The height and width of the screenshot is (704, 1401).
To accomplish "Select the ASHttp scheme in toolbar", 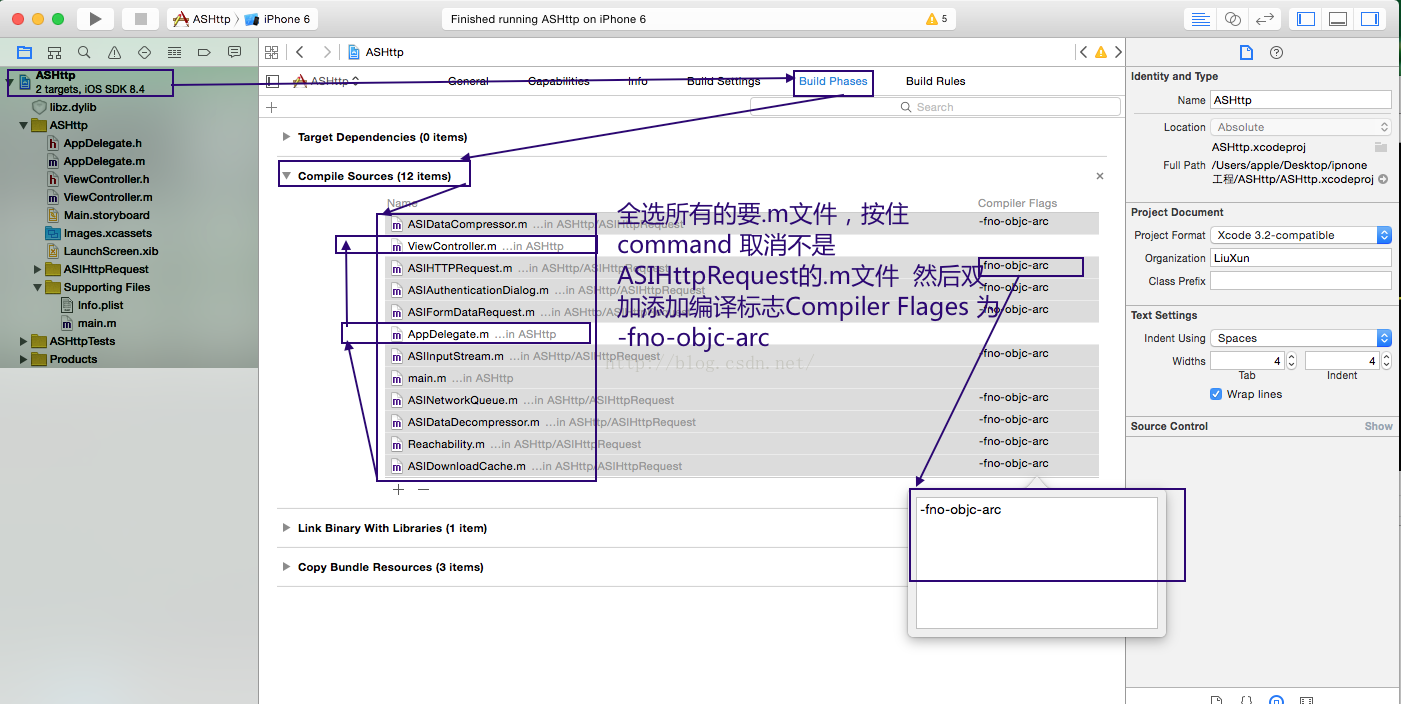I will 202,19.
